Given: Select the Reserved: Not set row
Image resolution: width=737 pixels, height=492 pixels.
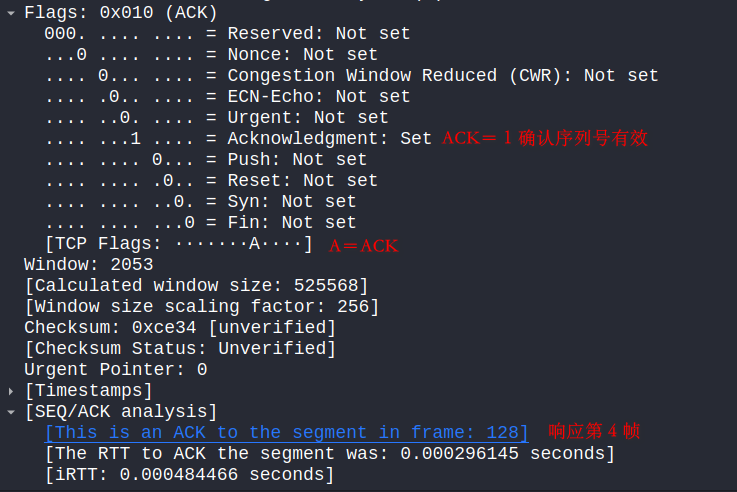Looking at the screenshot, I should [x=227, y=33].
